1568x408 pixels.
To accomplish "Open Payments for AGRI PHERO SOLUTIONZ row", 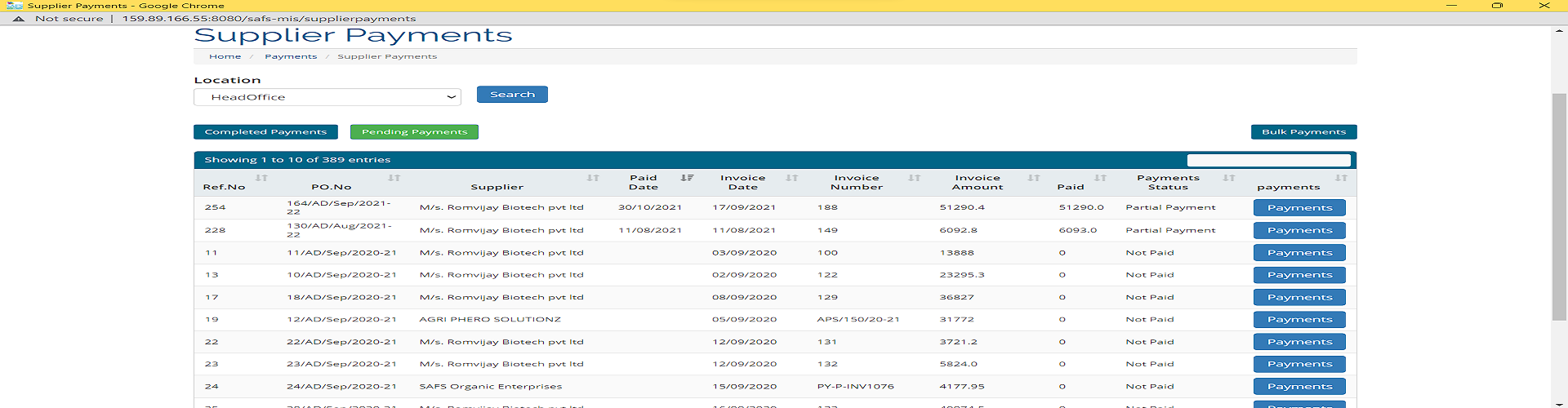I will click(1299, 320).
